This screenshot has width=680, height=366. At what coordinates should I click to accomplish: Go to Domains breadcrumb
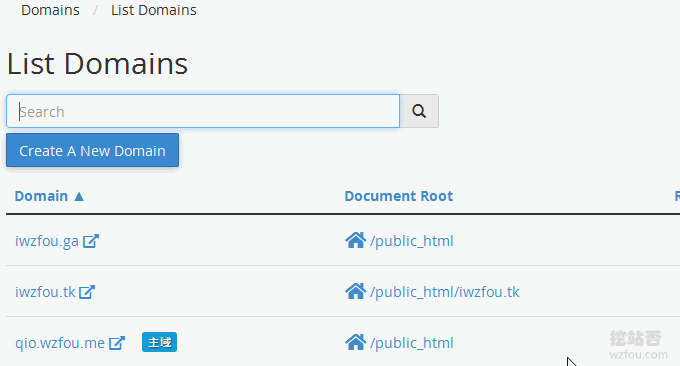50,10
